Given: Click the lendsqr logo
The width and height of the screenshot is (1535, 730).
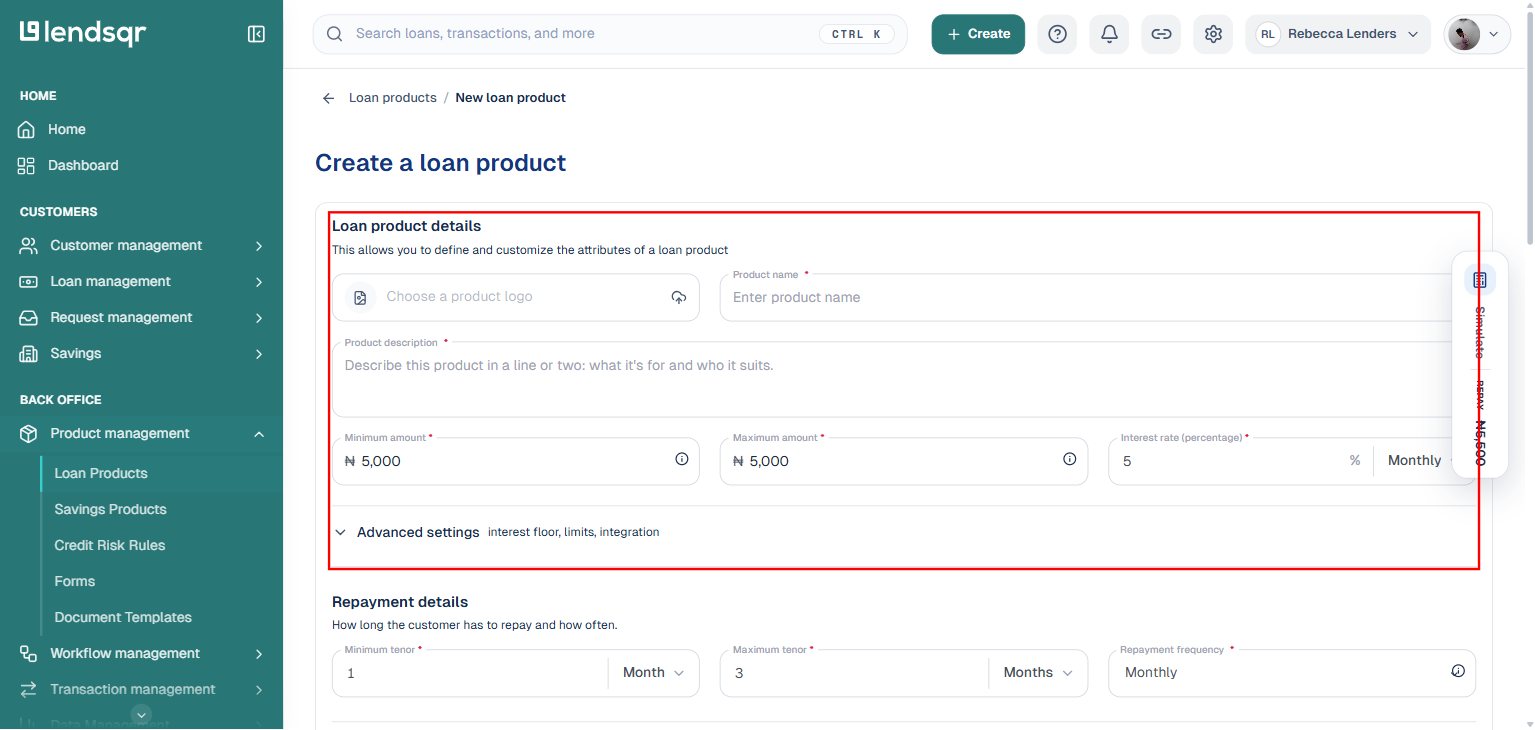Looking at the screenshot, I should coord(83,33).
